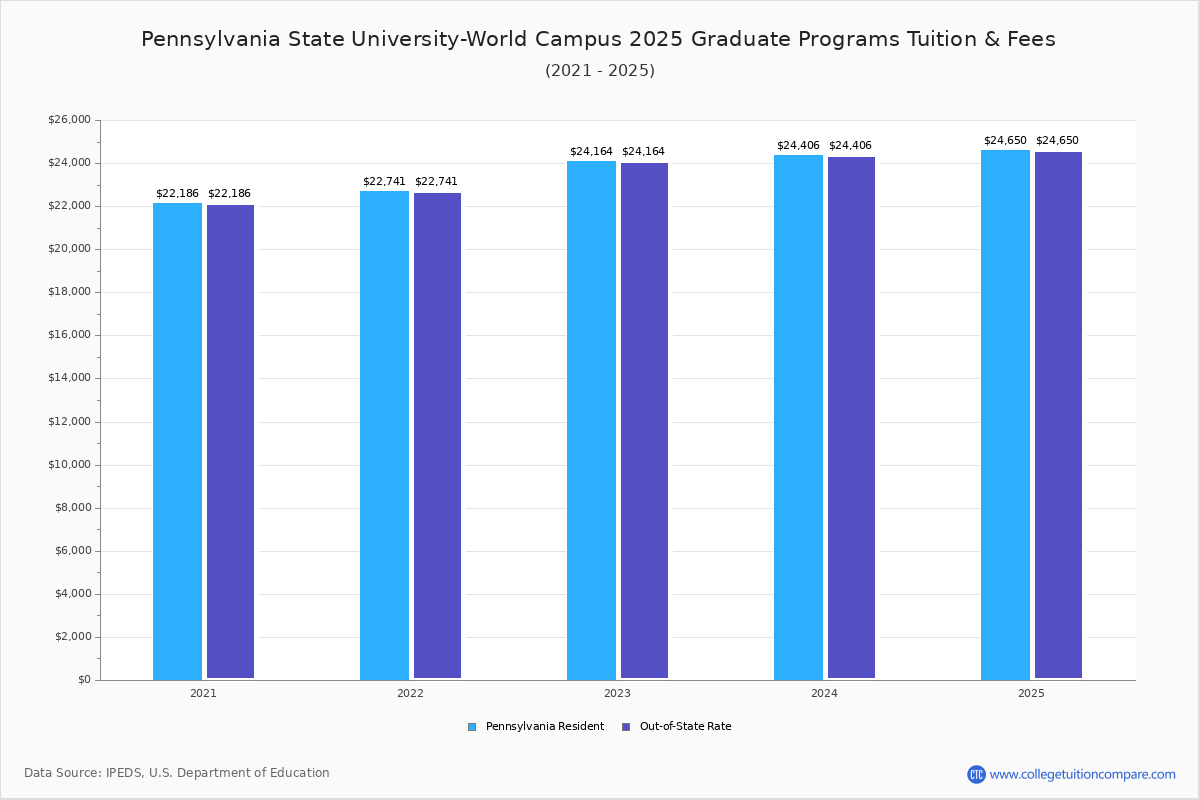Viewport: 1200px width, 800px height.
Task: Click the Out-of-State Rate purple legend swatch
Action: [x=626, y=727]
